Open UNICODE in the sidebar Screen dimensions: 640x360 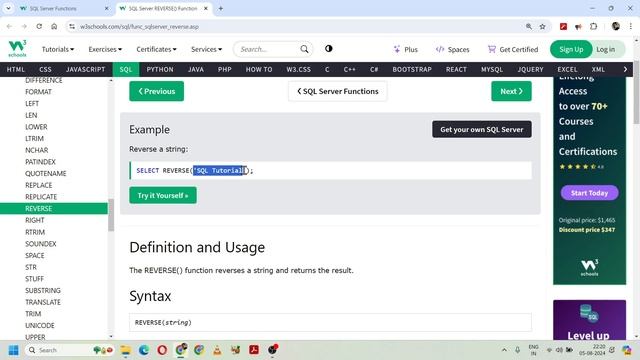coord(40,325)
